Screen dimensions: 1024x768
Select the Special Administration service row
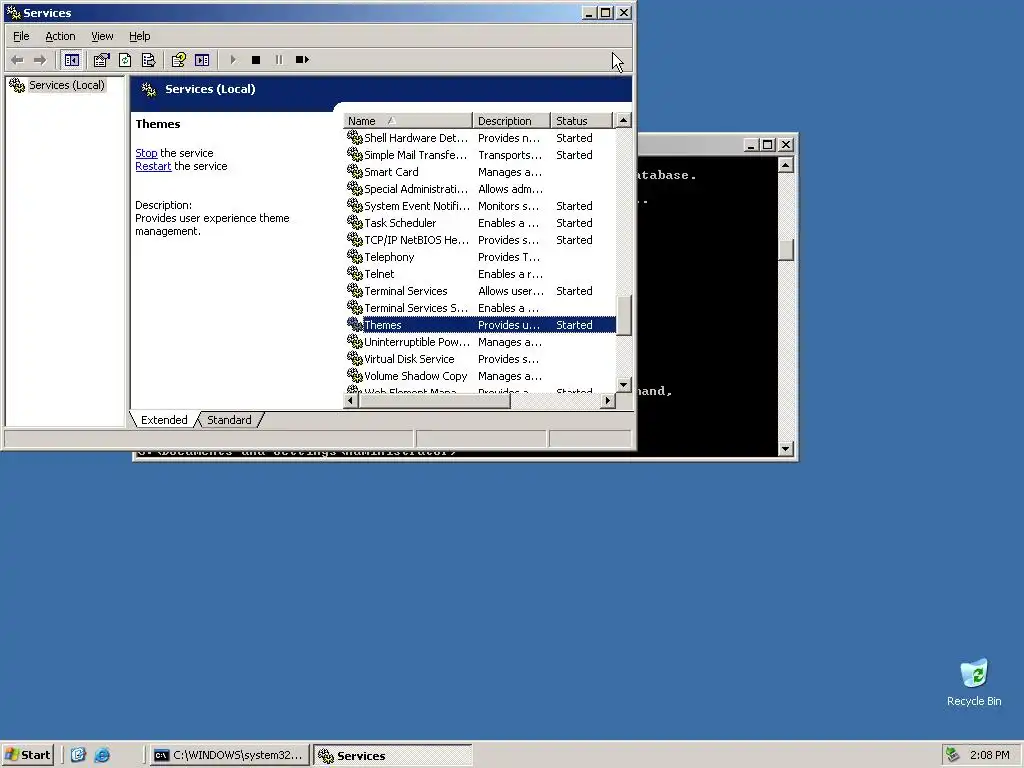click(480, 189)
